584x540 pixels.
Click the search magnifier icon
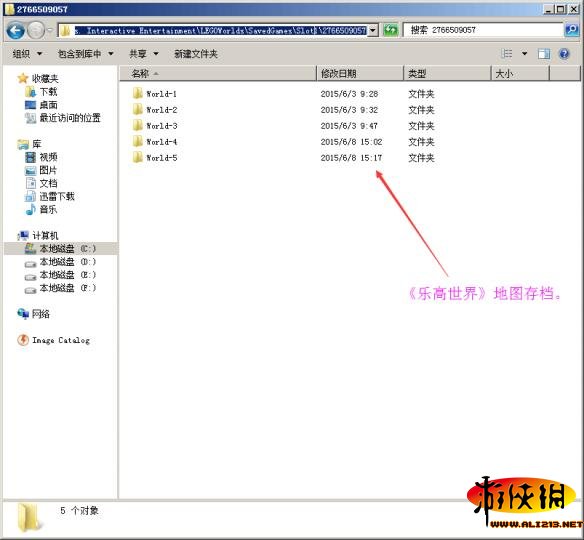(x=571, y=30)
